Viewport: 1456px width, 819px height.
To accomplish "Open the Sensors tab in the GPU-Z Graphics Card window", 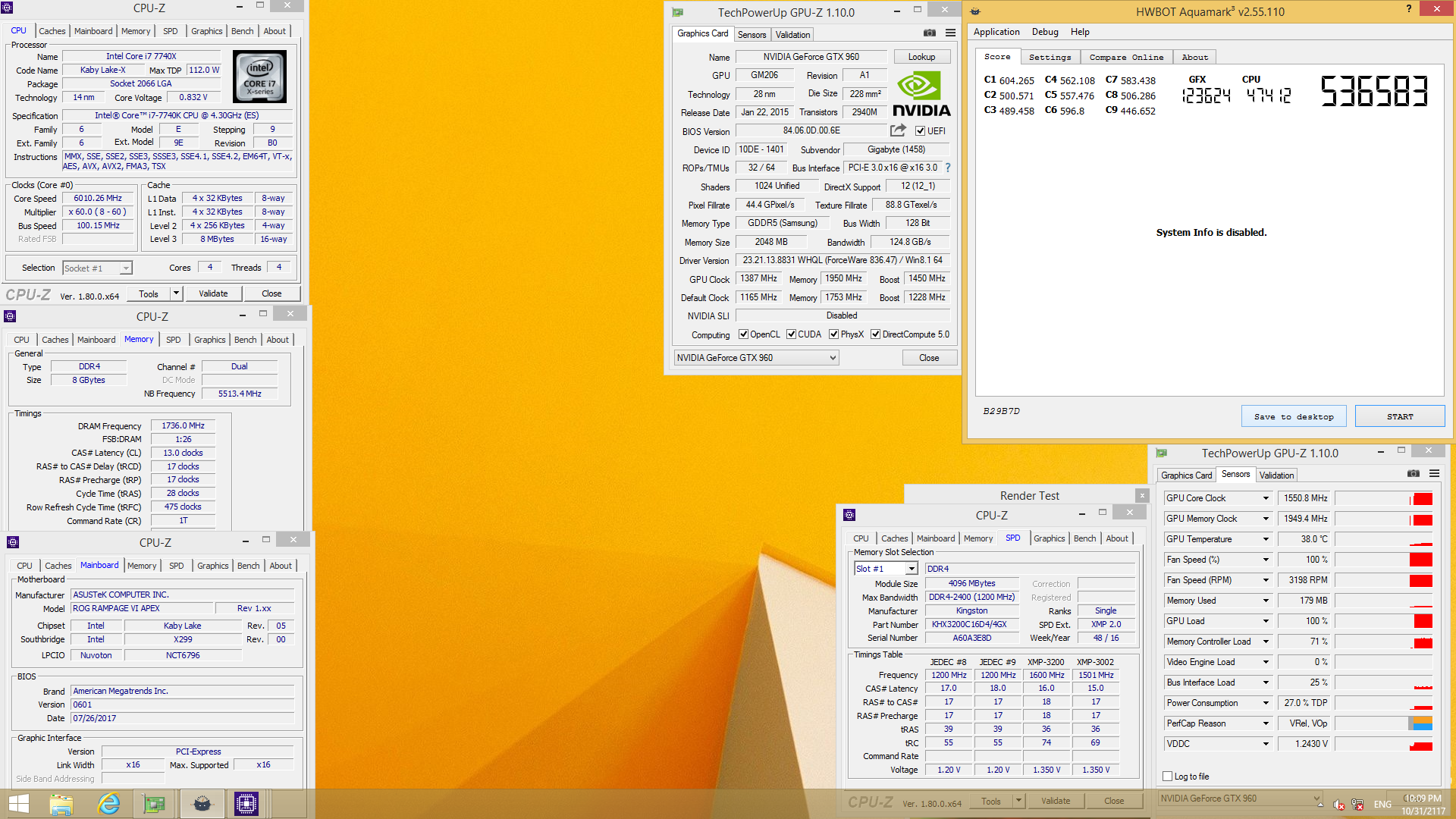I will (752, 35).
